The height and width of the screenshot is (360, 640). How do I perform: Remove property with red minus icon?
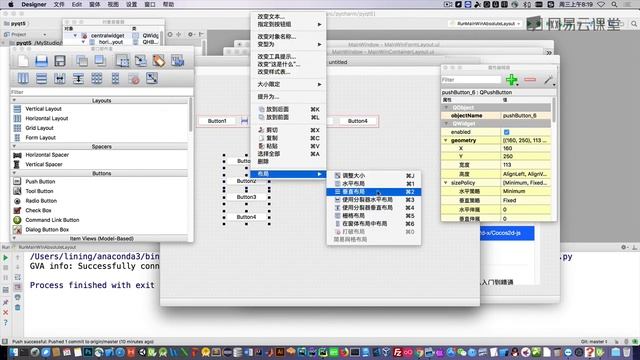click(530, 80)
